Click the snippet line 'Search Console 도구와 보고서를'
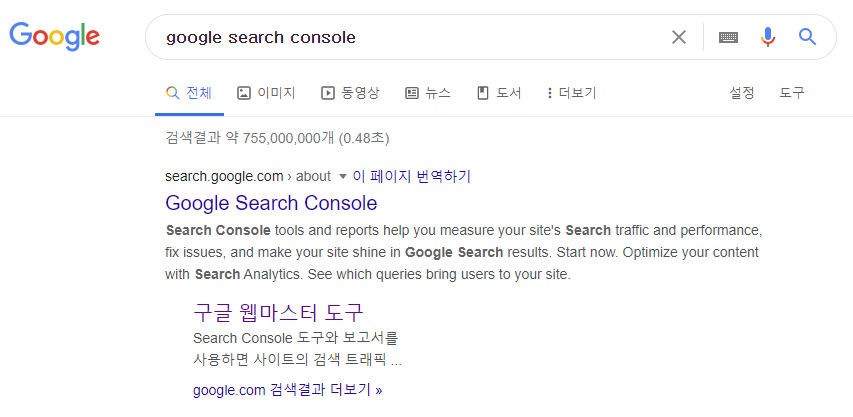Viewport: 853px width, 417px height. pos(295,338)
